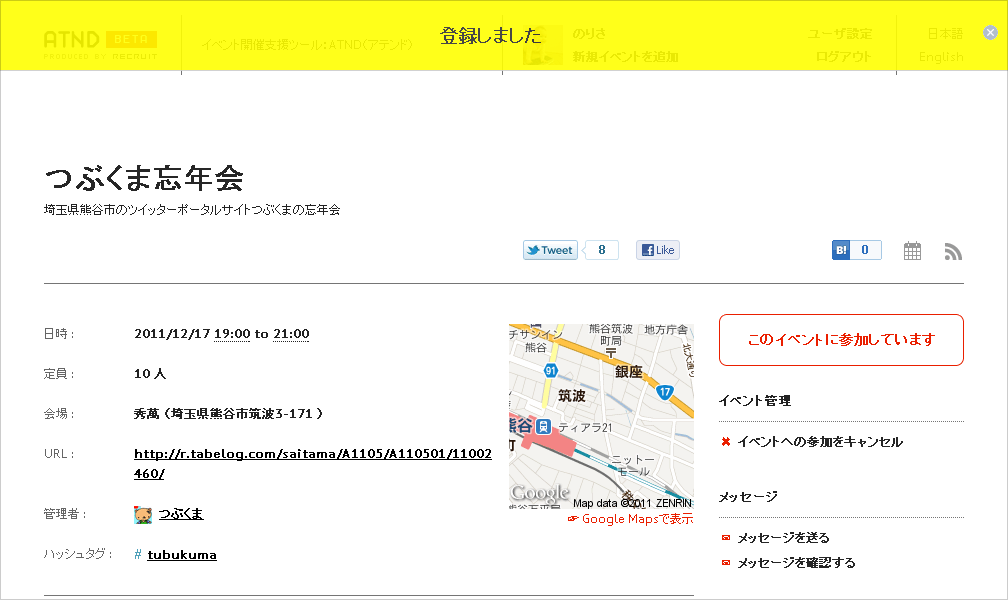Switch language to English
This screenshot has height=600, width=1008.
tap(941, 57)
